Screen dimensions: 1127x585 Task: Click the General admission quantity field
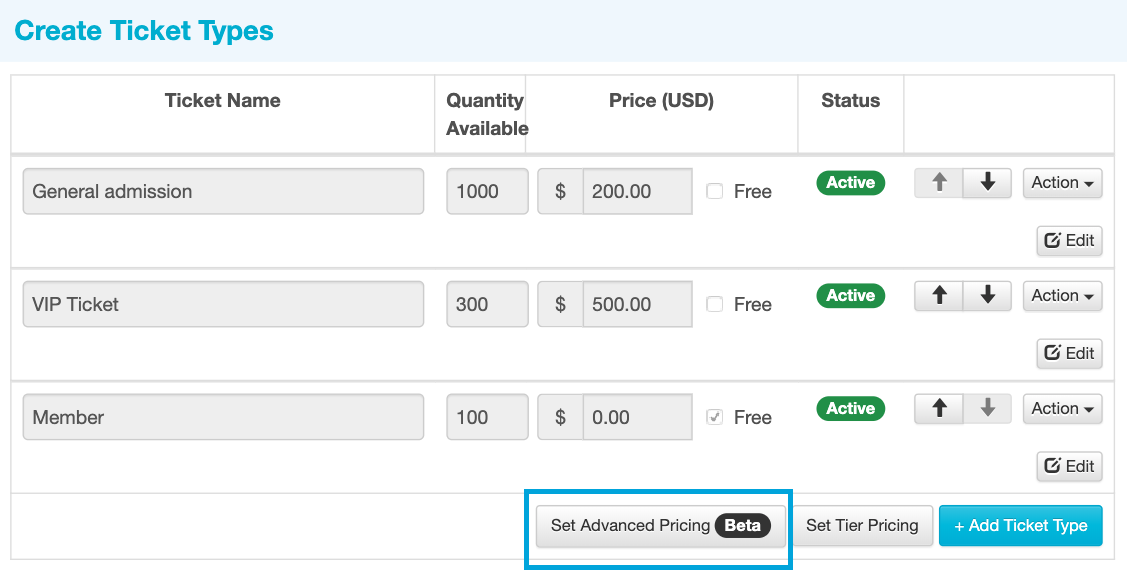pos(487,191)
